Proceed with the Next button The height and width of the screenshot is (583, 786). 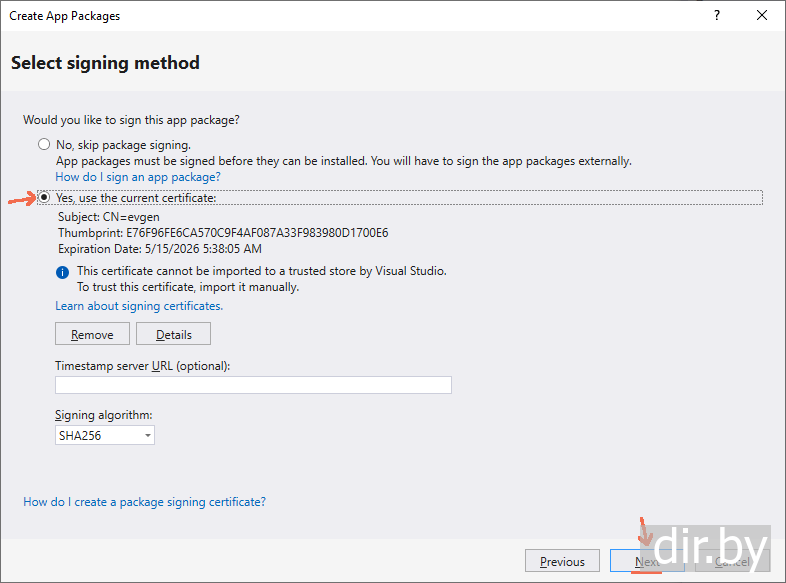point(647,561)
